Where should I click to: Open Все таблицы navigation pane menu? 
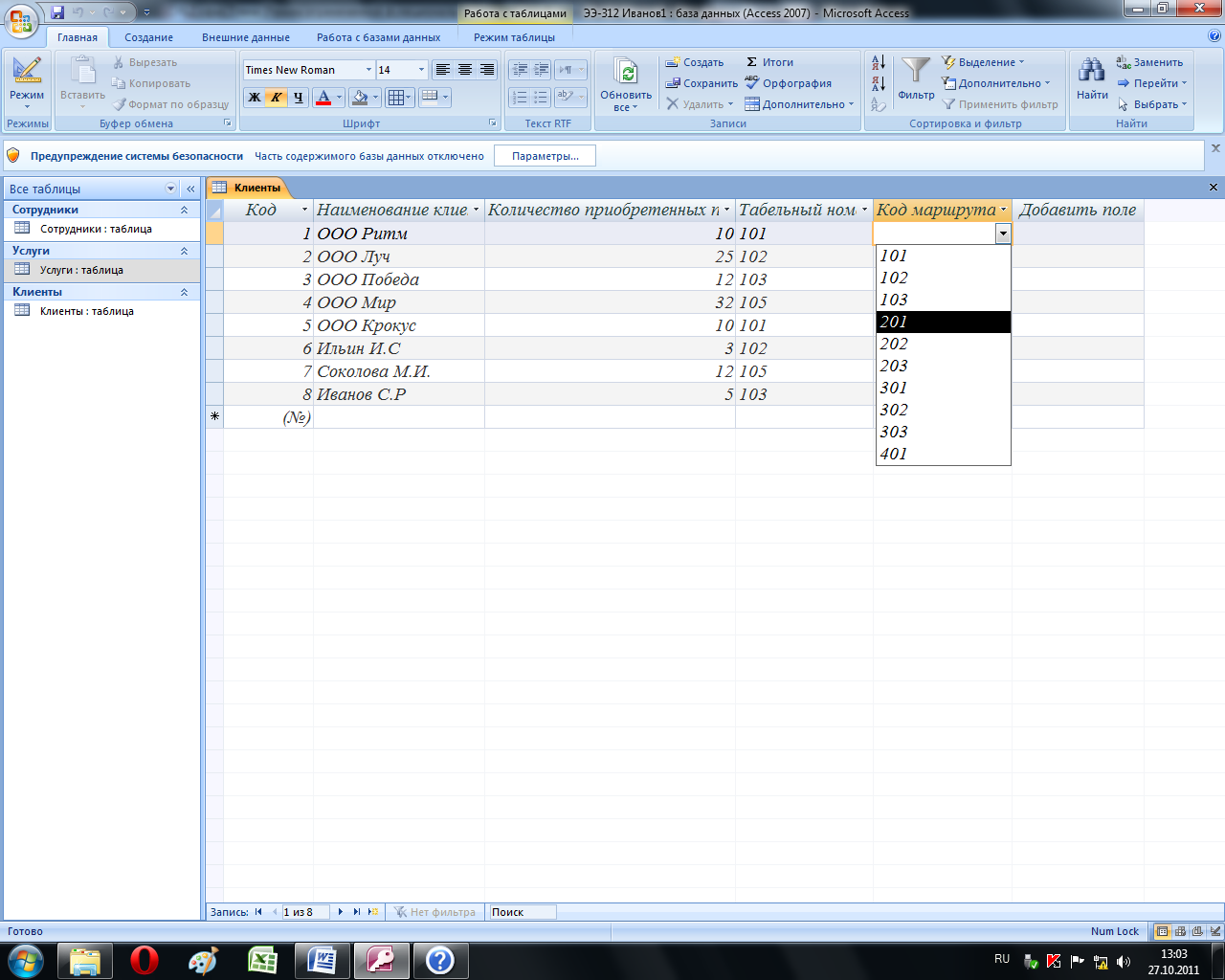[x=171, y=189]
